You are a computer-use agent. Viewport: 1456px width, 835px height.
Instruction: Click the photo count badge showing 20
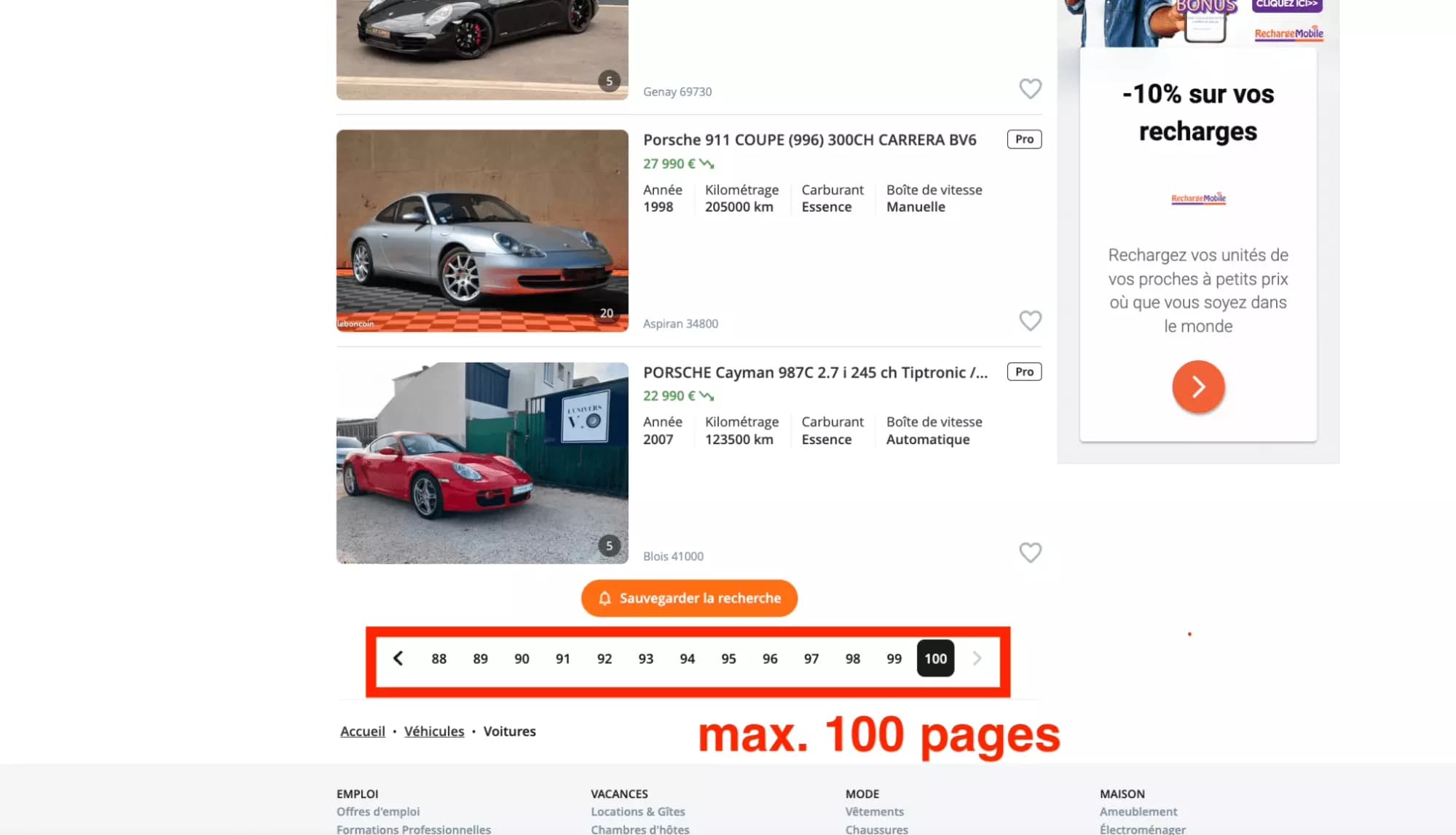[x=607, y=313]
